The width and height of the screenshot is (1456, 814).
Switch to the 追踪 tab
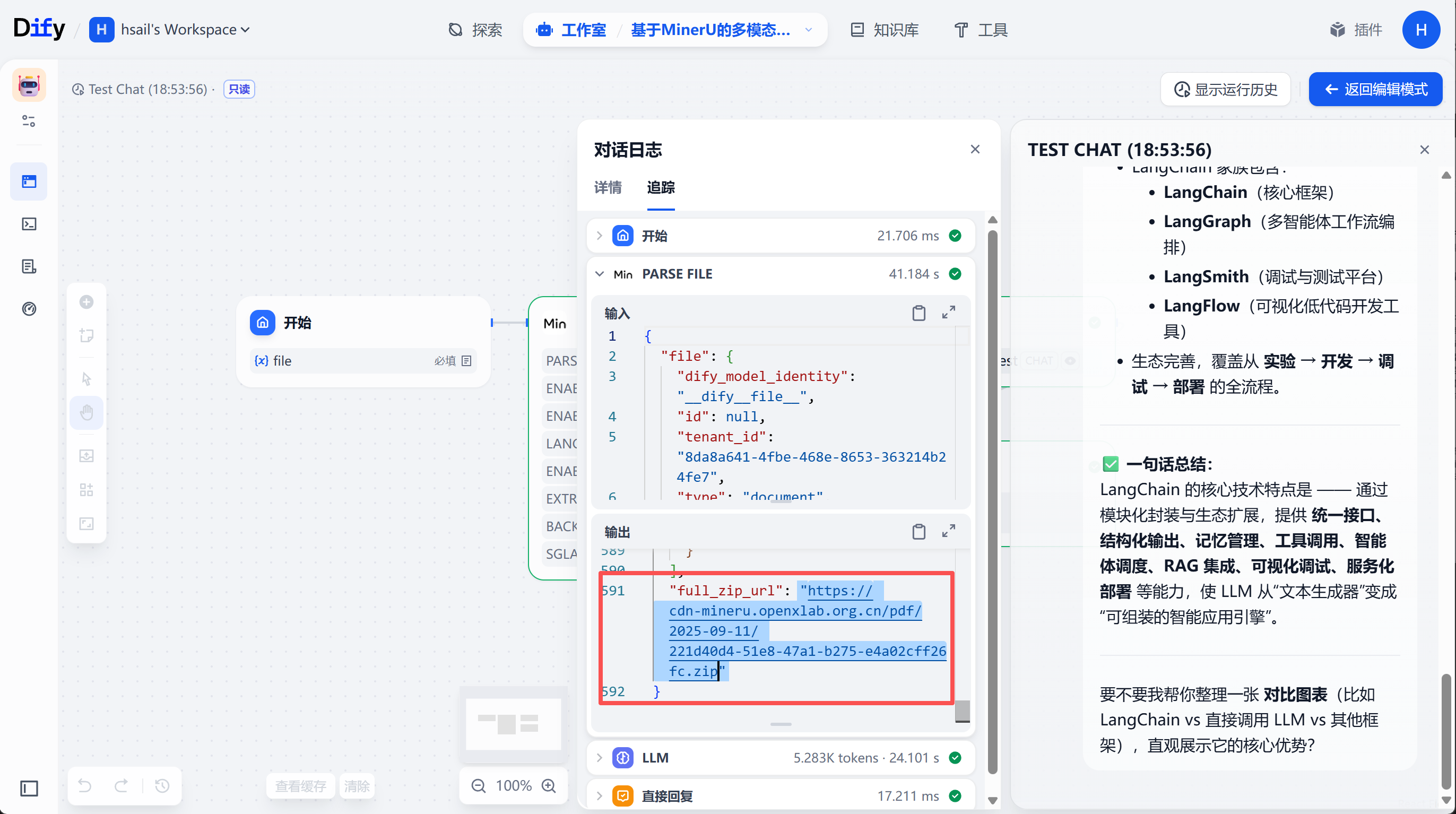(661, 187)
